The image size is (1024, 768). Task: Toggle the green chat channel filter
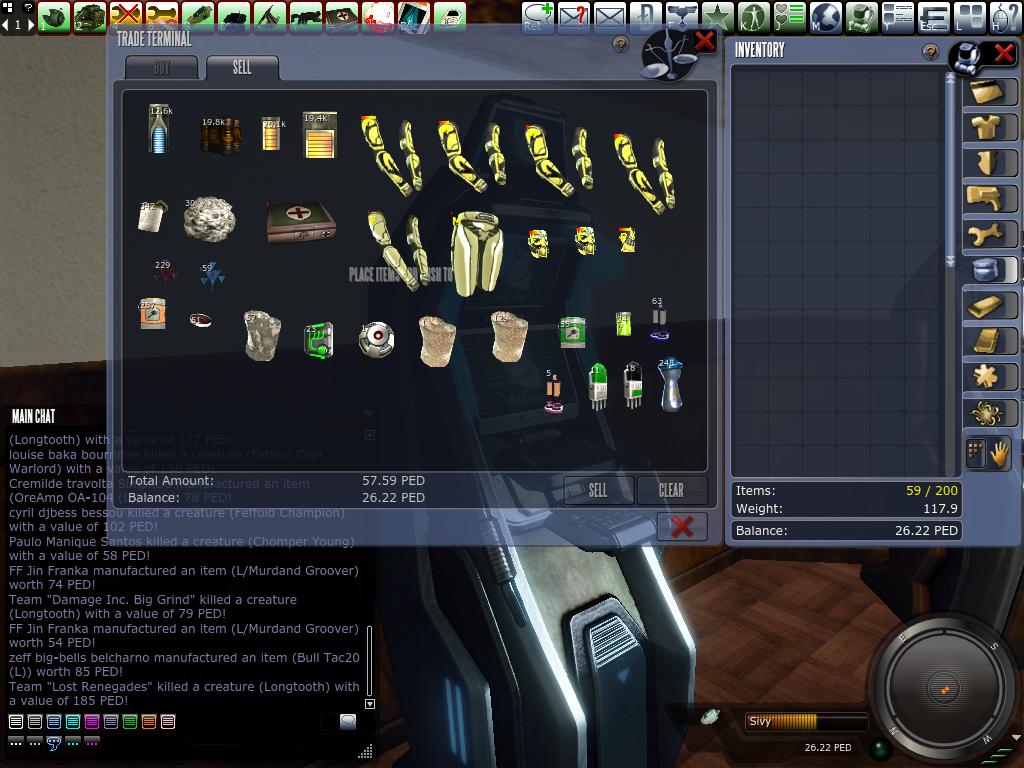[x=130, y=722]
